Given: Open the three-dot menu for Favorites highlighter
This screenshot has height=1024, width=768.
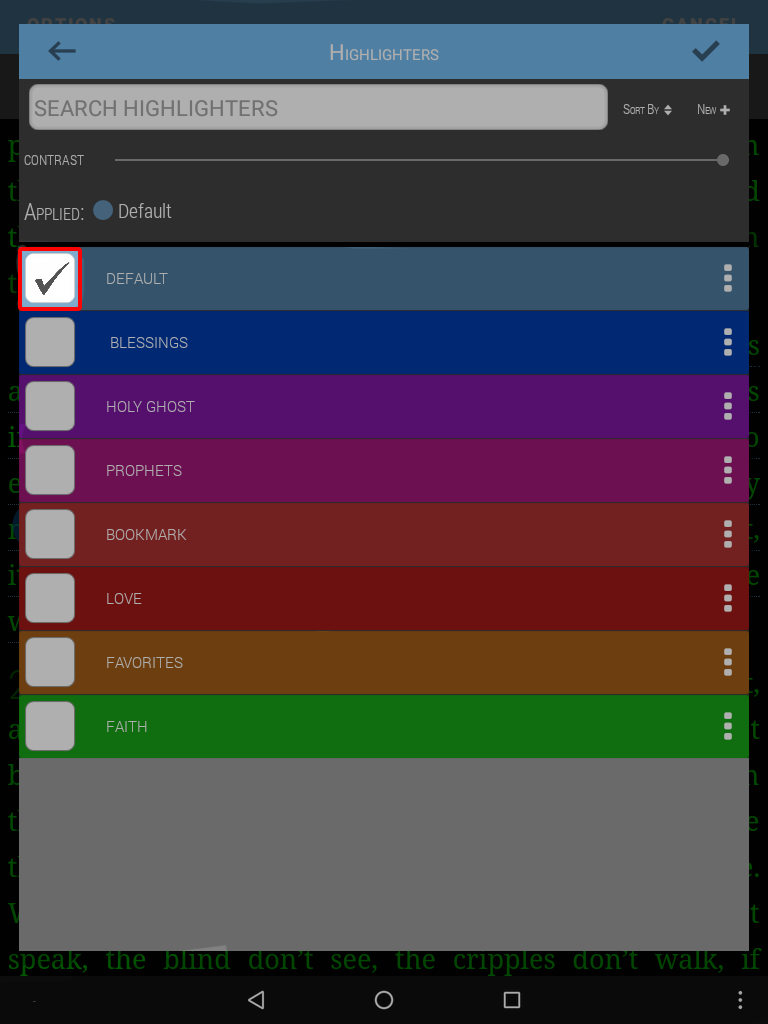Looking at the screenshot, I should (728, 662).
